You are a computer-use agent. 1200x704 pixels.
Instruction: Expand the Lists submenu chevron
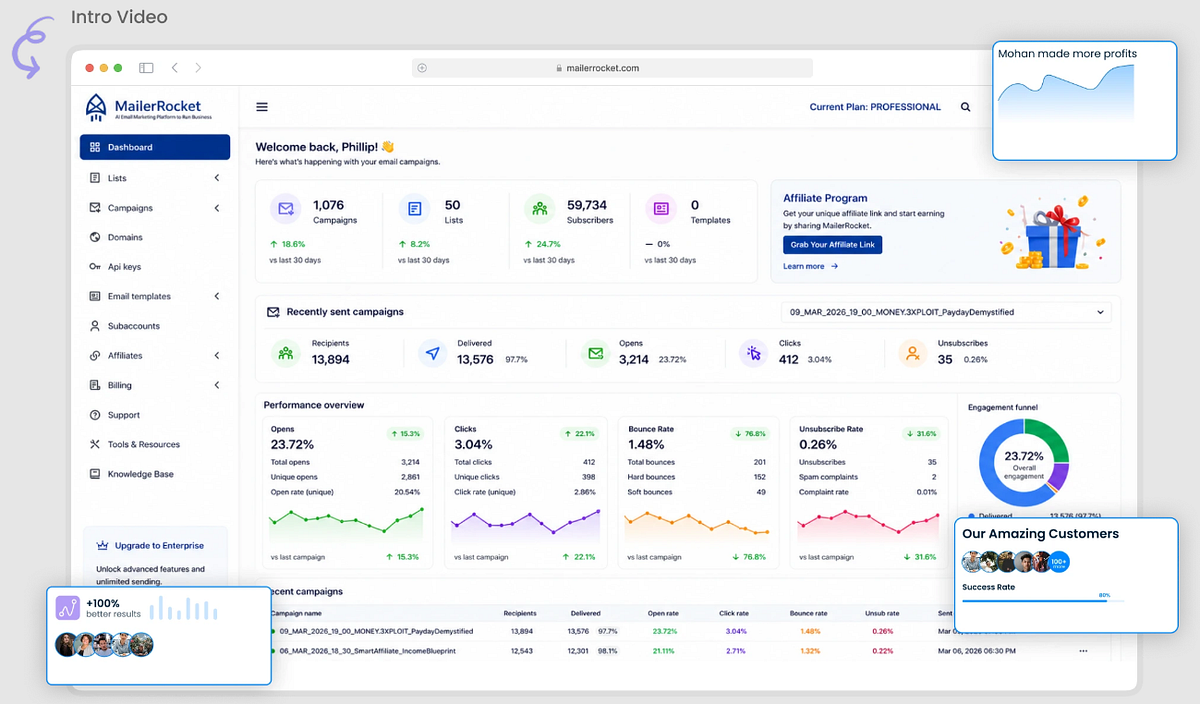click(x=217, y=178)
